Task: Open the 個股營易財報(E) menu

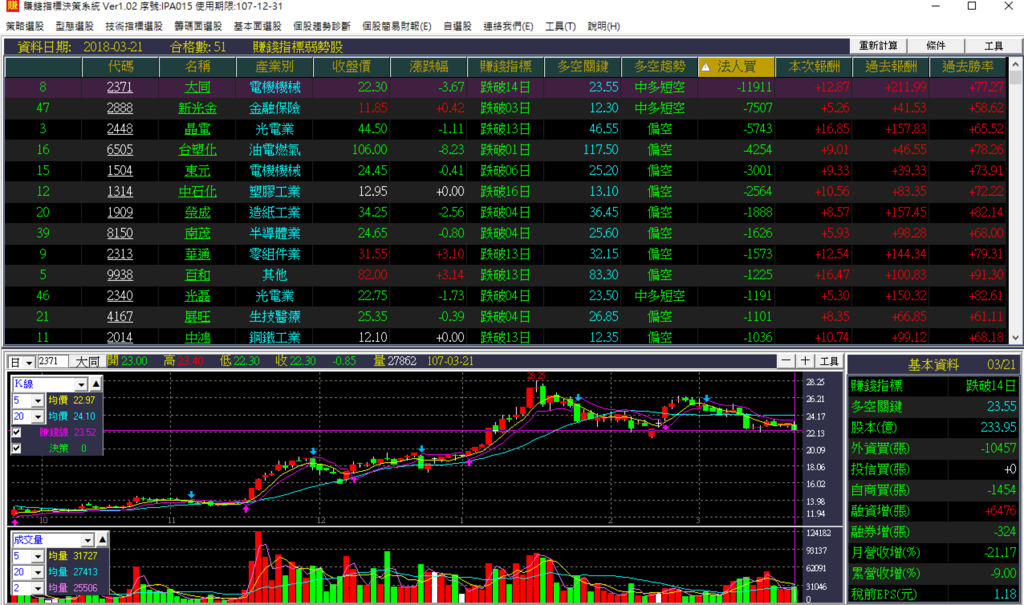Action: pos(396,26)
